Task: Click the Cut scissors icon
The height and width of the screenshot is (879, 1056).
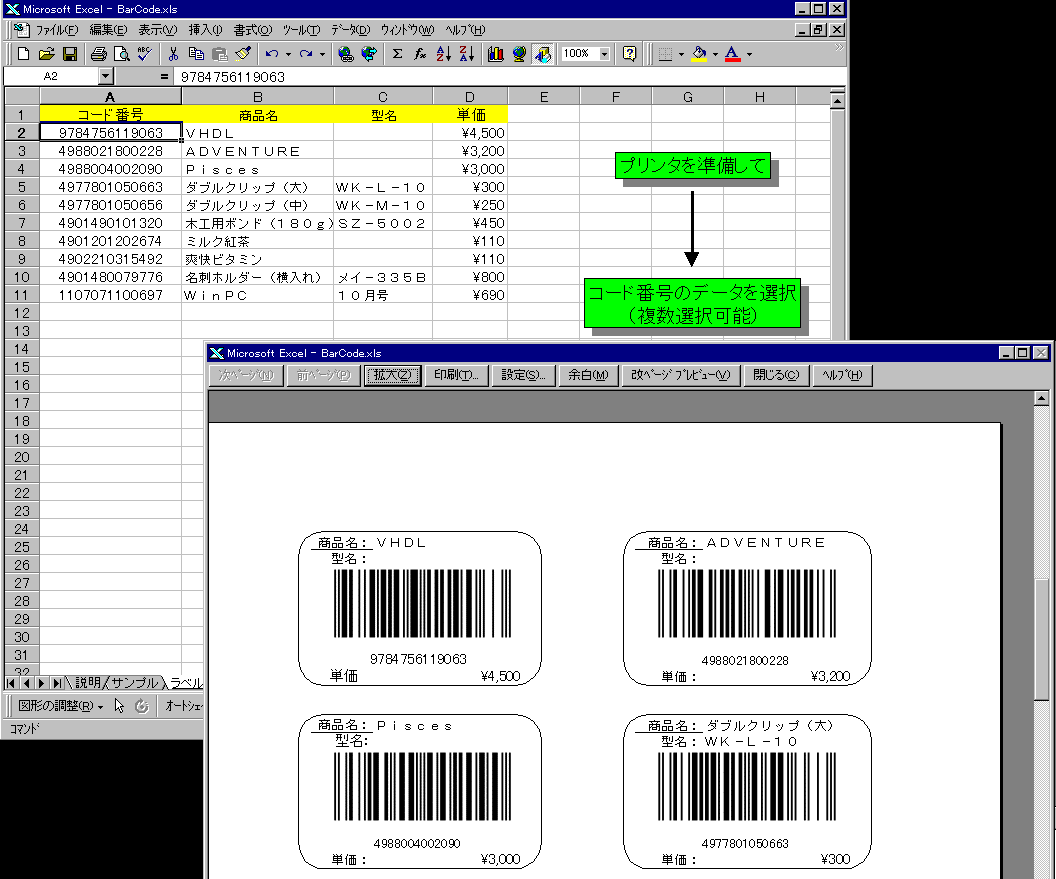Action: pyautogui.click(x=173, y=54)
